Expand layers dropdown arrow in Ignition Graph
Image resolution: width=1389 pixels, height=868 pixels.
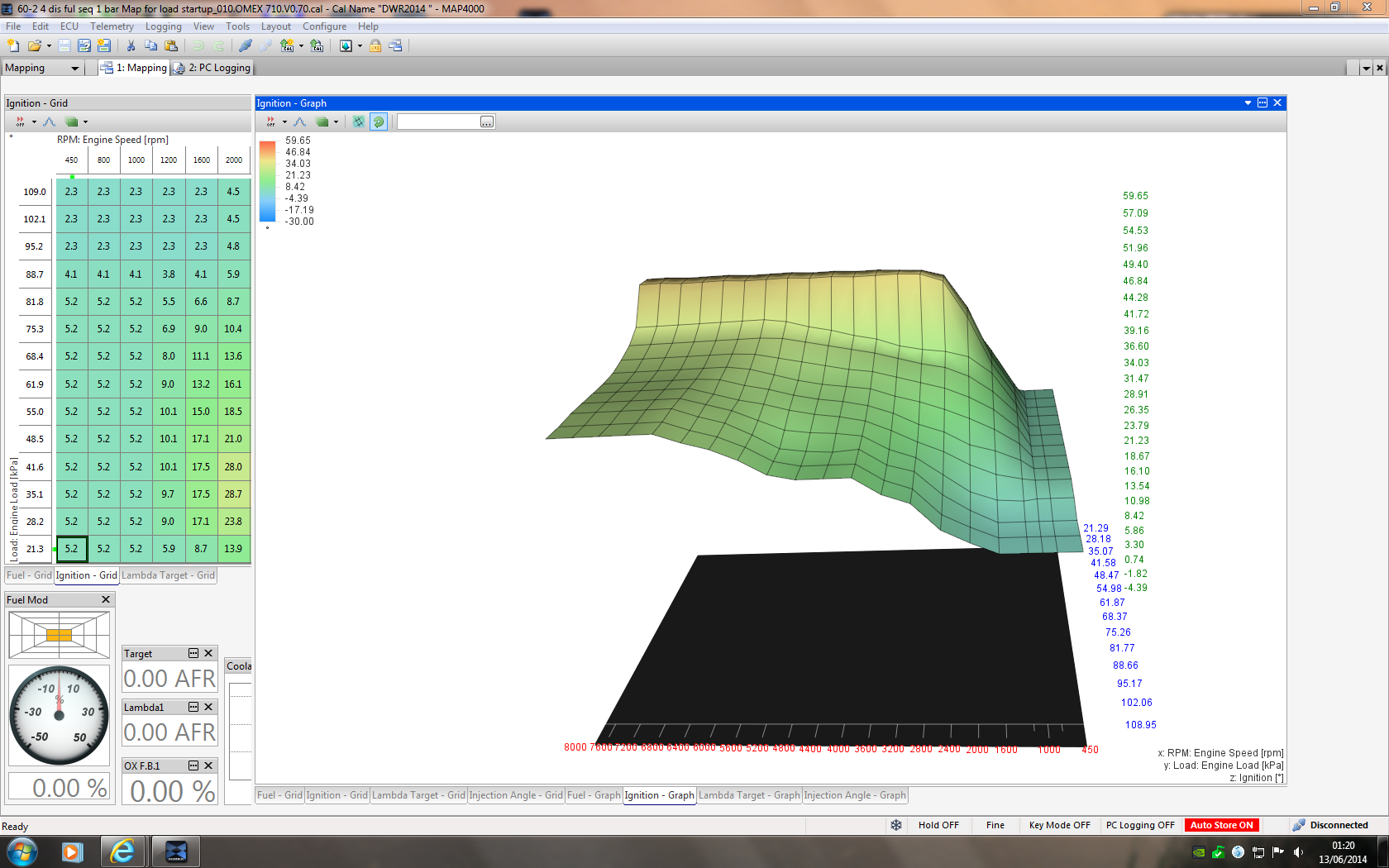336,122
